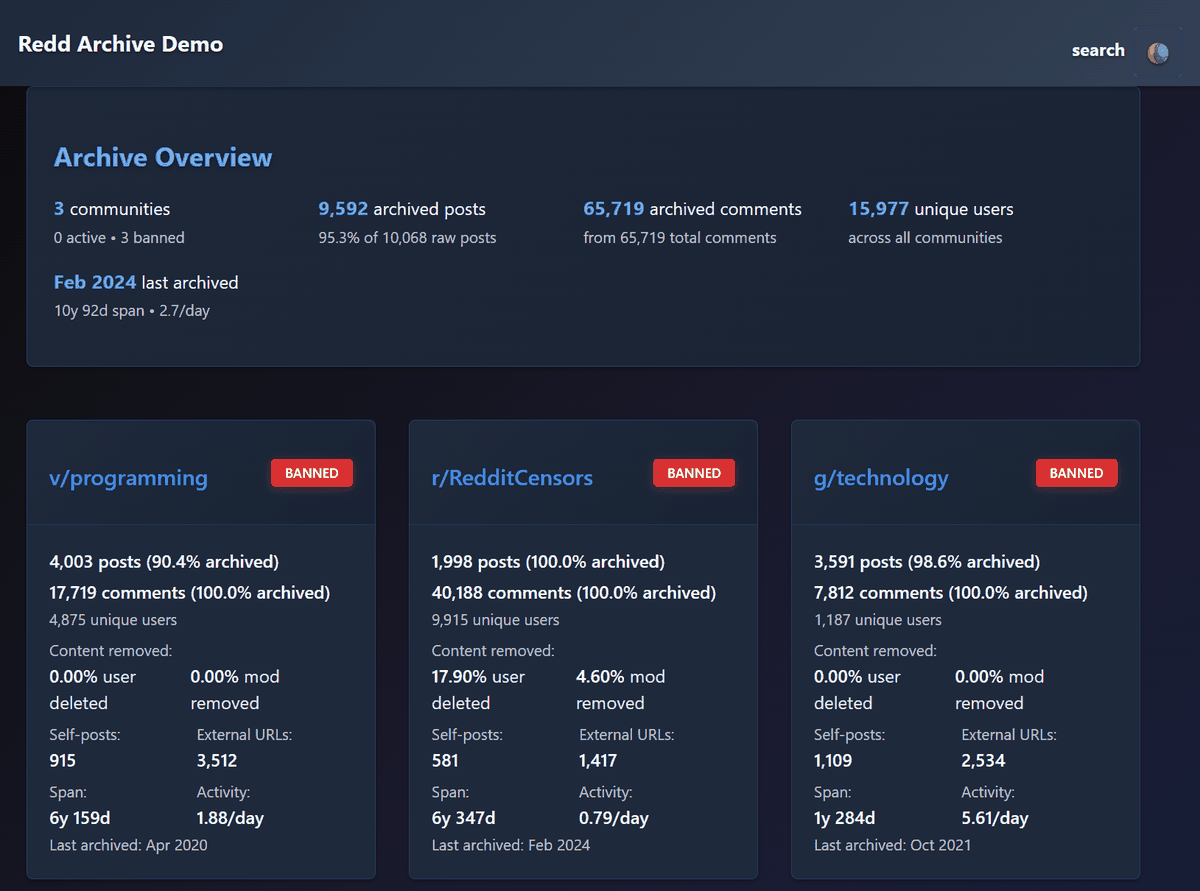Viewport: 1200px width, 891px height.
Task: Click BANNED badge on r/RedditCensors card
Action: (694, 473)
